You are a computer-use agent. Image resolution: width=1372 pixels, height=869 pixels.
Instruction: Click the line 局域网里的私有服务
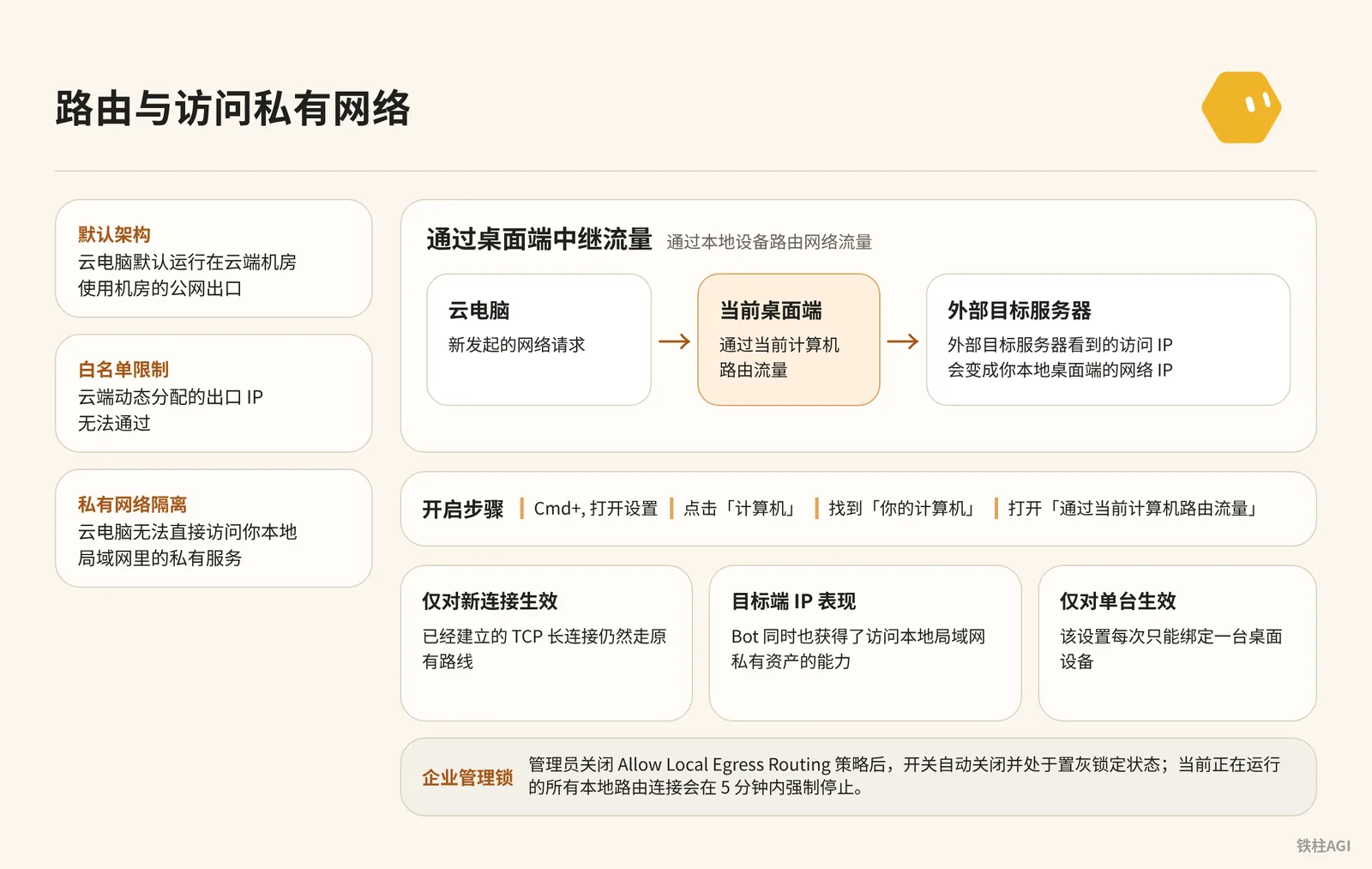click(x=159, y=558)
